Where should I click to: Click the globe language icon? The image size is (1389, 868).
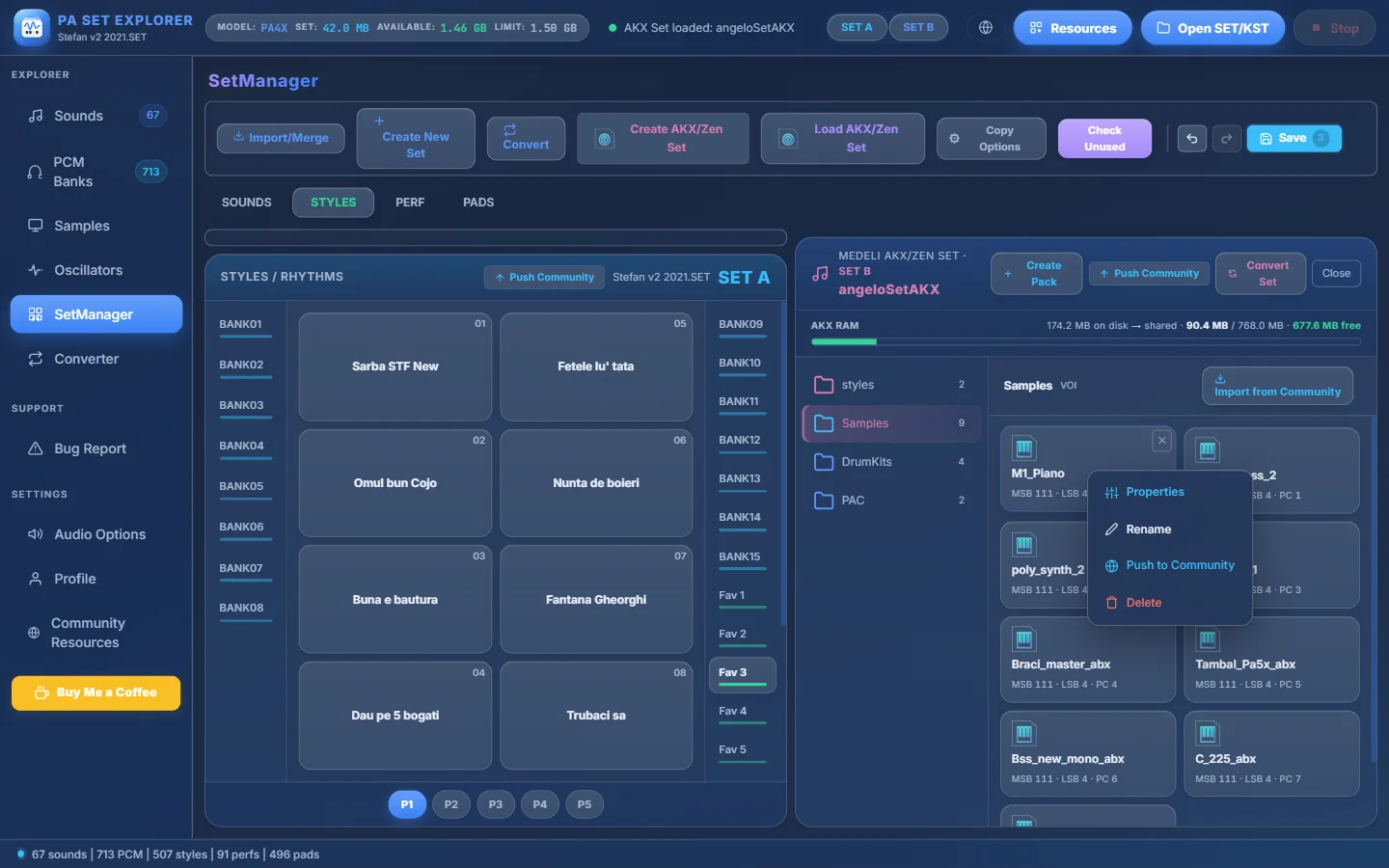coord(986,28)
